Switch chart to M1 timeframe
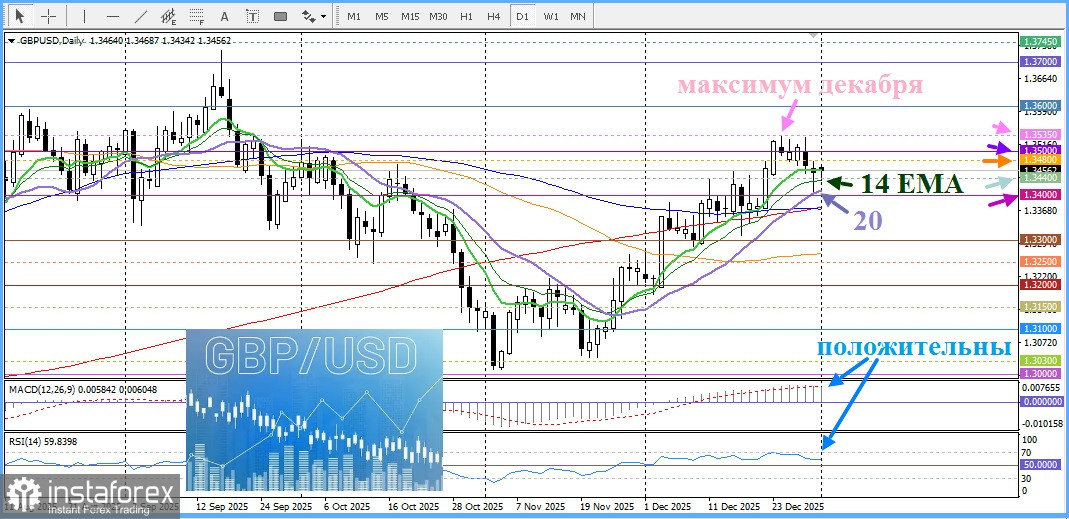1069x519 pixels. click(354, 16)
